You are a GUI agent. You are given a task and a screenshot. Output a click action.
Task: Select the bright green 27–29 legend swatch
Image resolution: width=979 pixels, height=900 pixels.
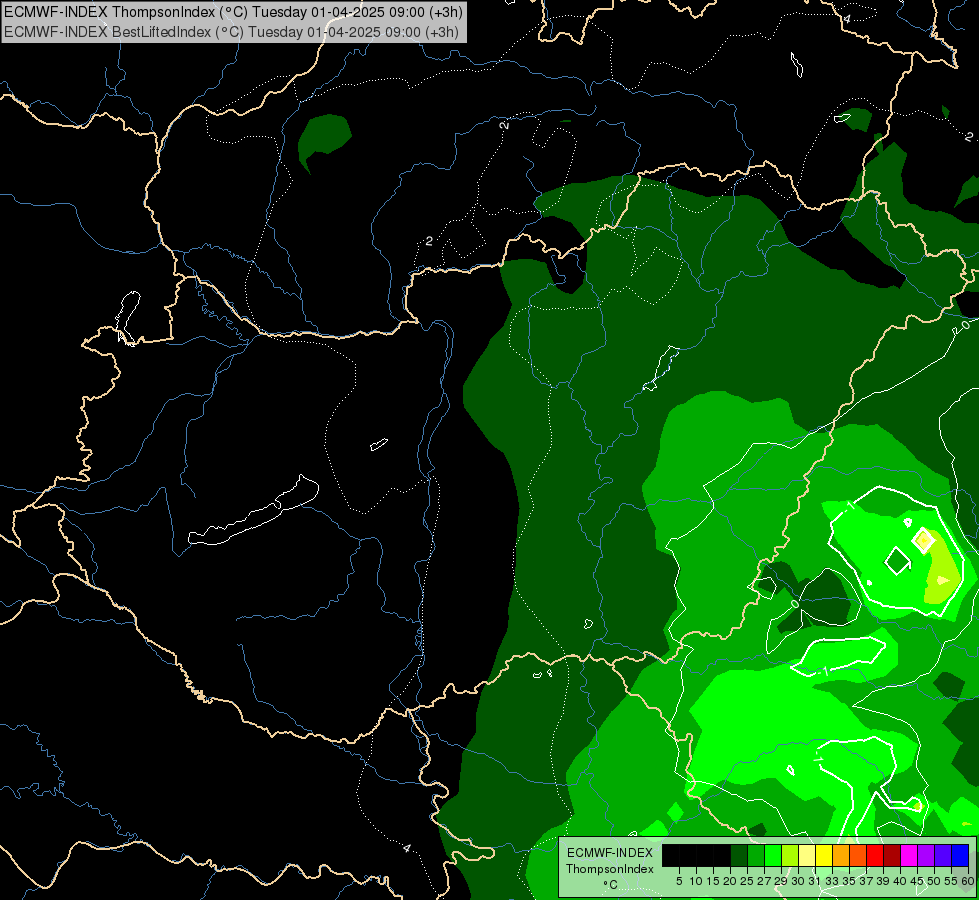point(773,855)
